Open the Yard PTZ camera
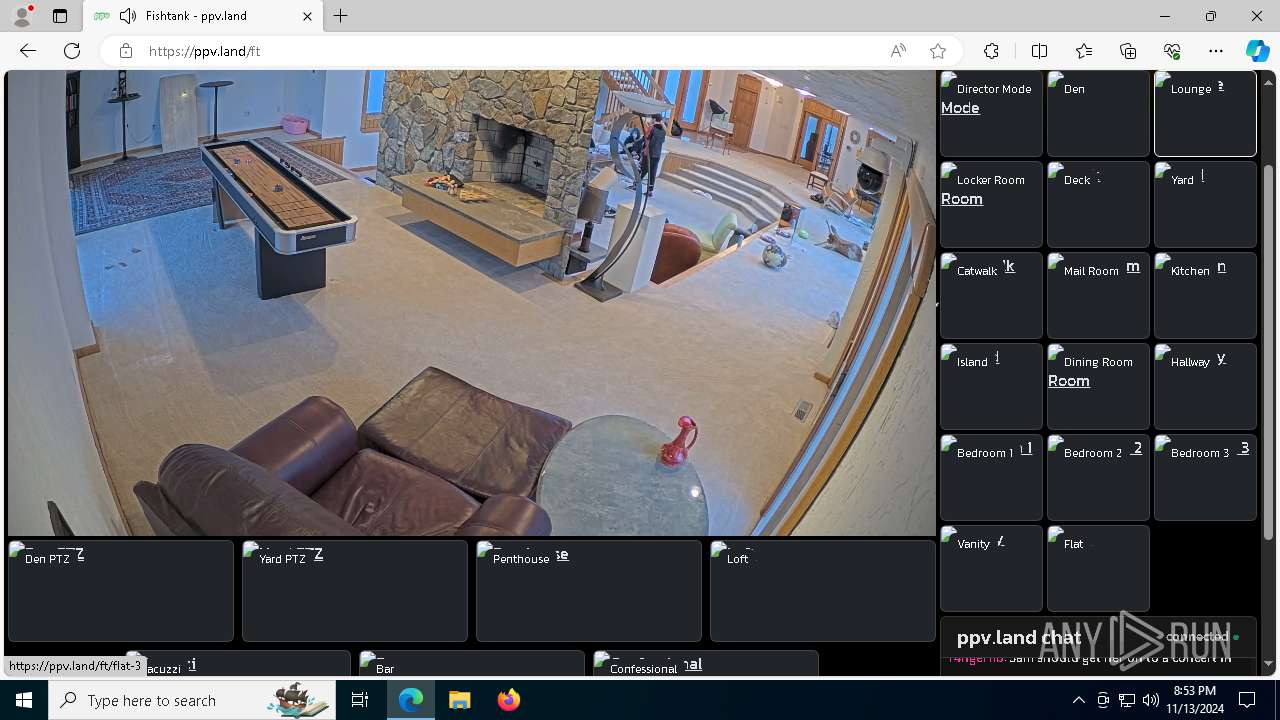This screenshot has height=720, width=1280. coord(355,591)
